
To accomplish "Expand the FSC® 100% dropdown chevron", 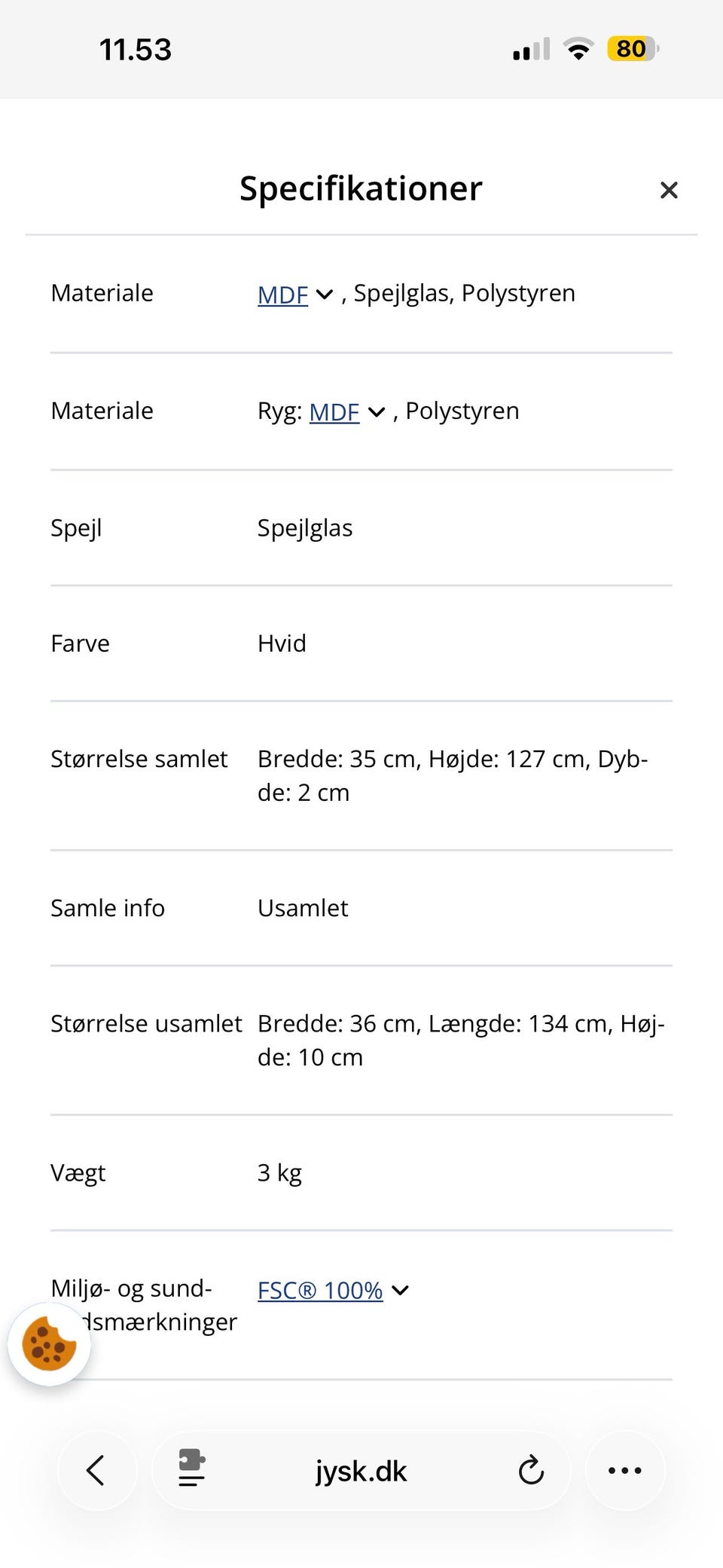I will (401, 1290).
